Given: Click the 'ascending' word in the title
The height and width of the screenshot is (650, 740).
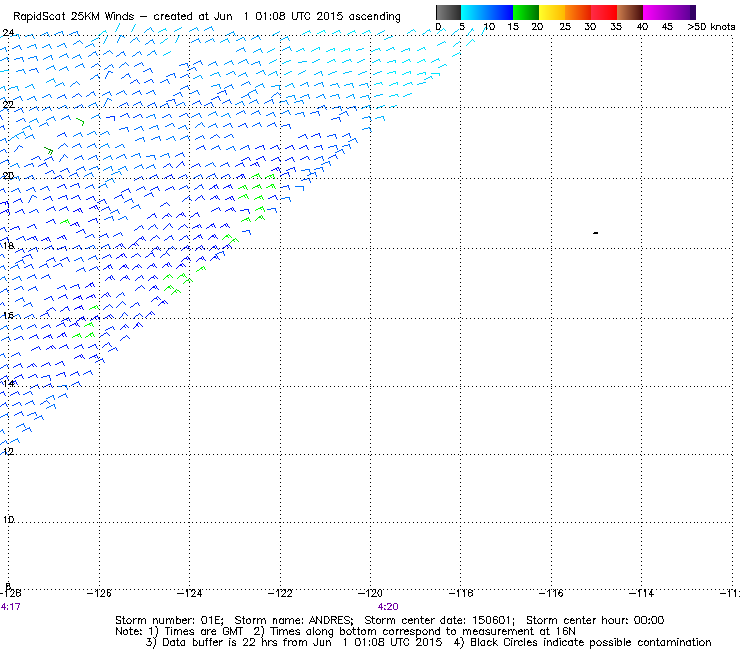Looking at the screenshot, I should click(x=374, y=17).
